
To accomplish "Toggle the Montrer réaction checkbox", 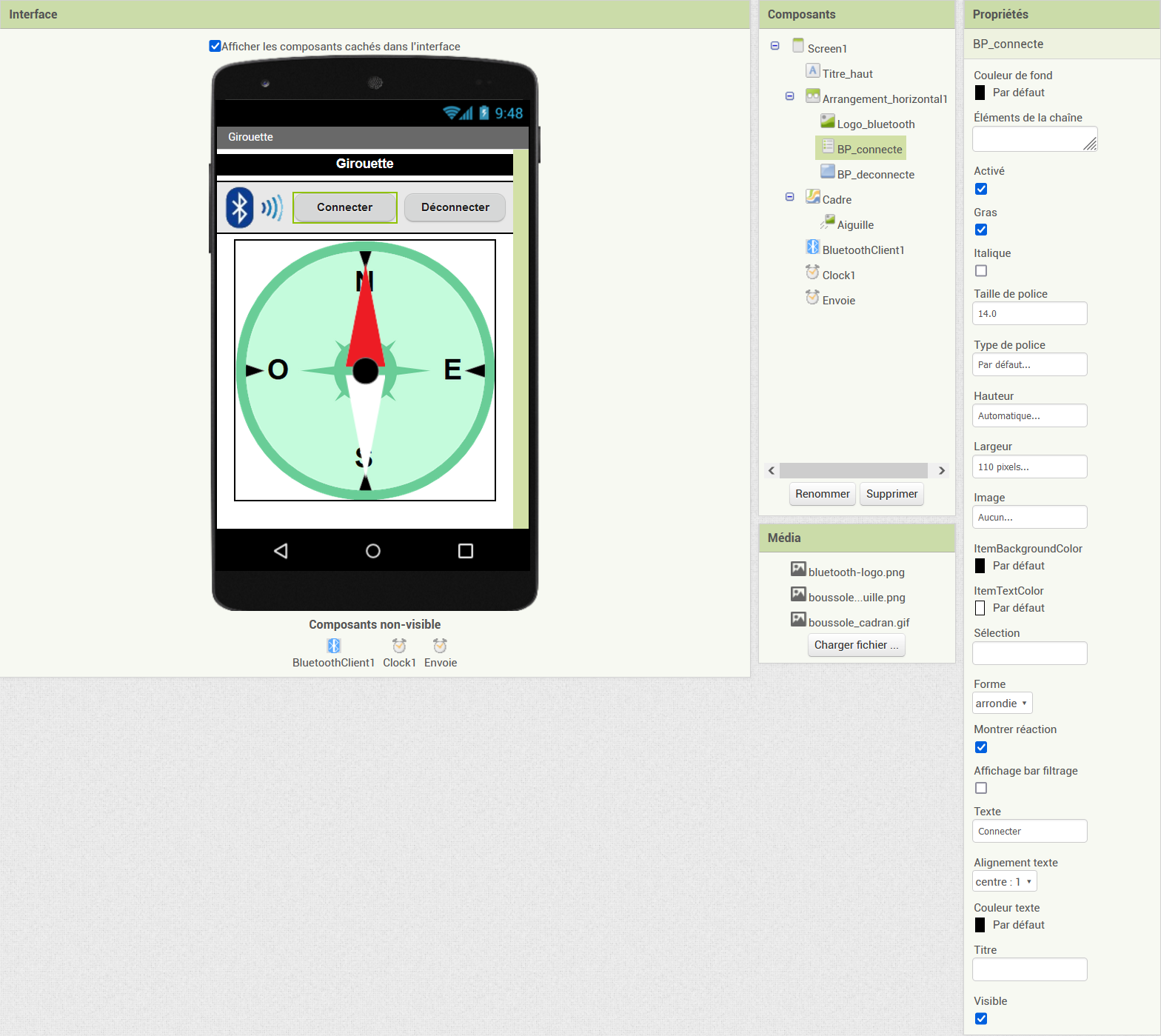I will (x=981, y=747).
